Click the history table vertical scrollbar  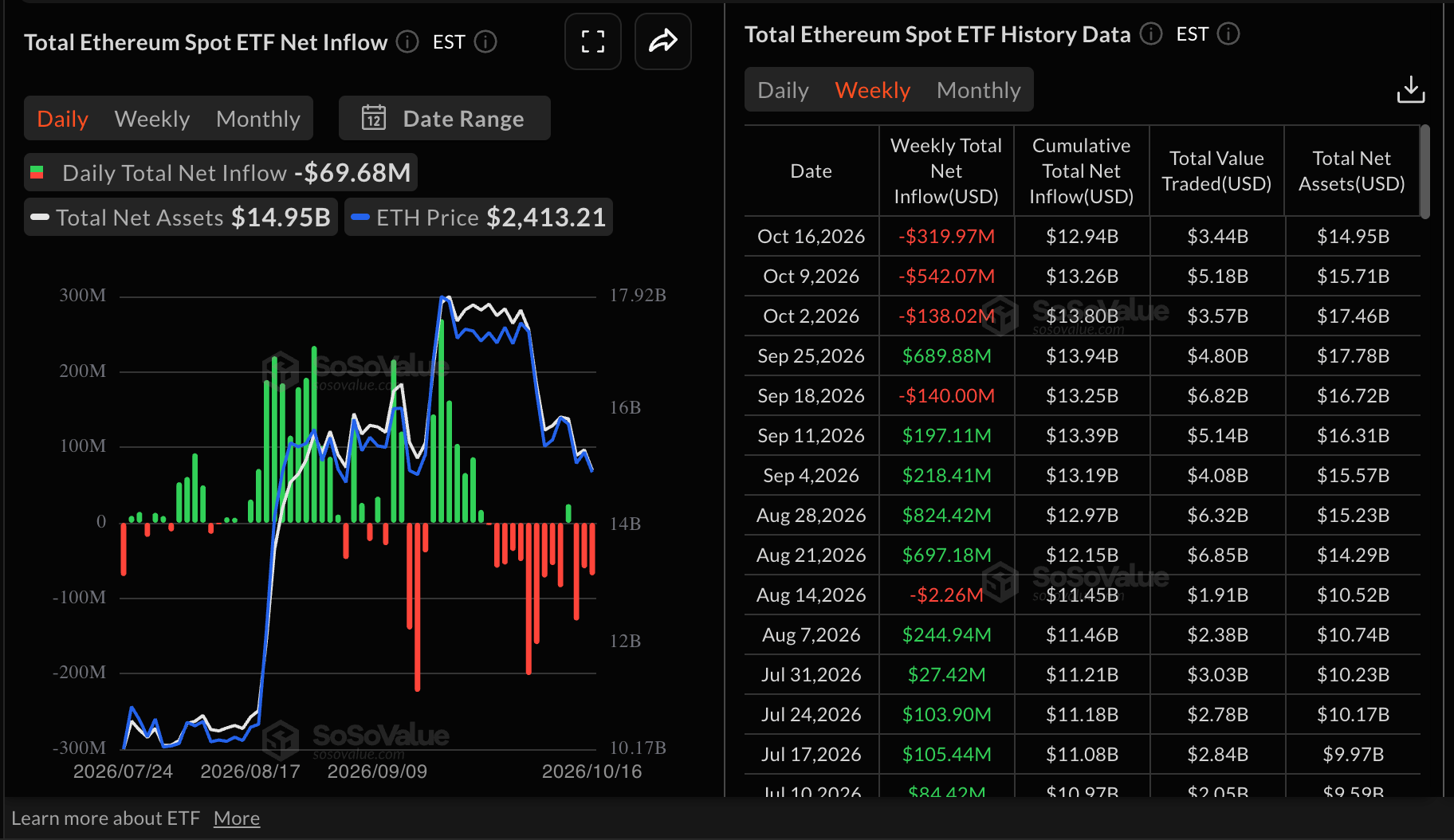[x=1425, y=171]
